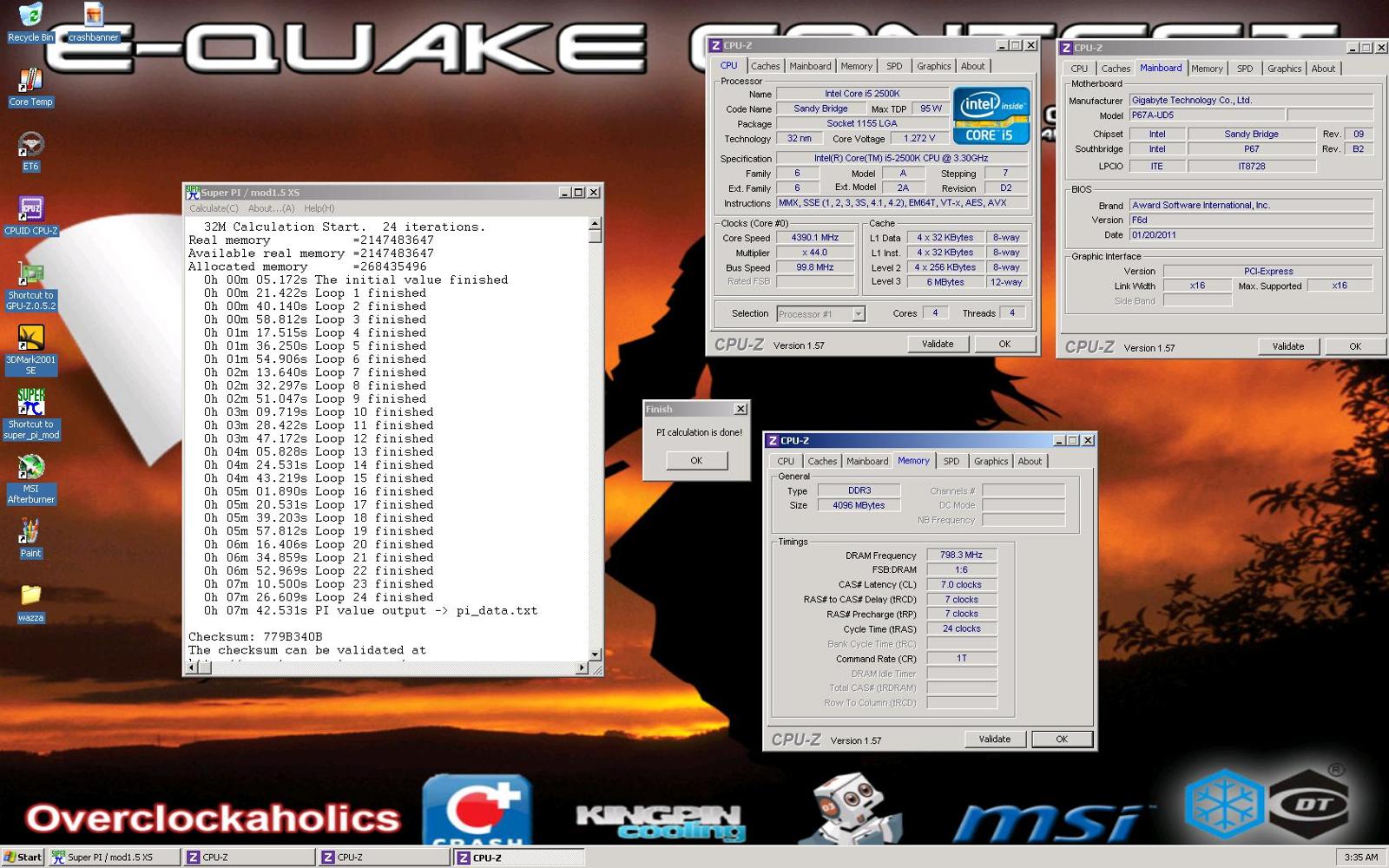This screenshot has width=1389, height=868.
Task: Click Super PI horizontal scrollbar right arrow
Action: pos(582,667)
